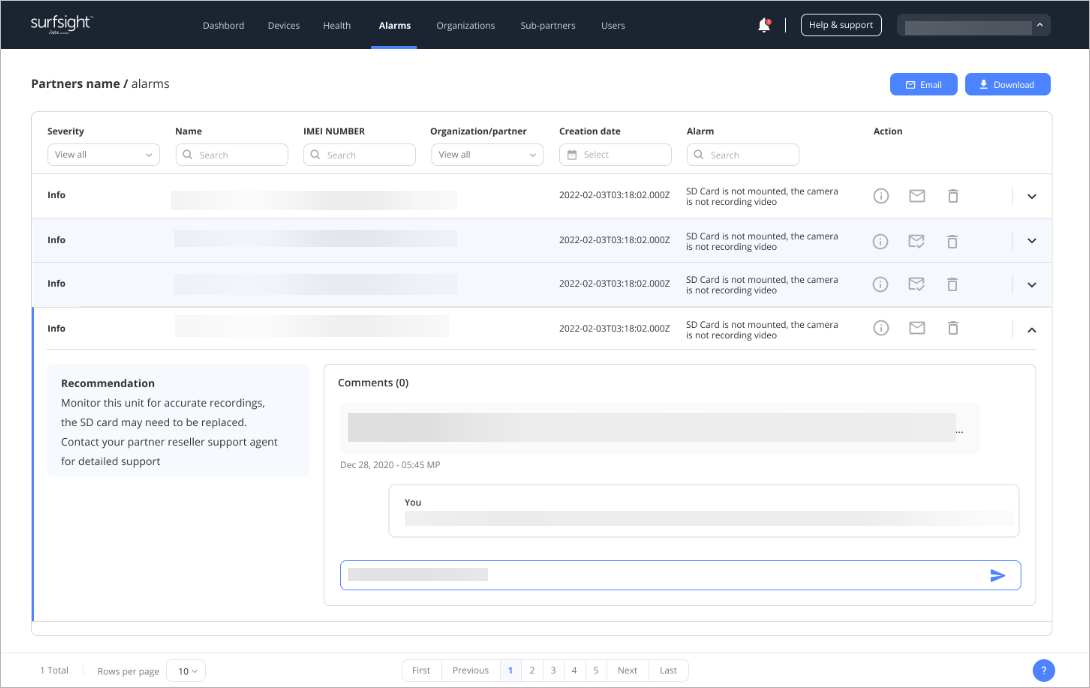Open the notifications bell

pyautogui.click(x=764, y=25)
